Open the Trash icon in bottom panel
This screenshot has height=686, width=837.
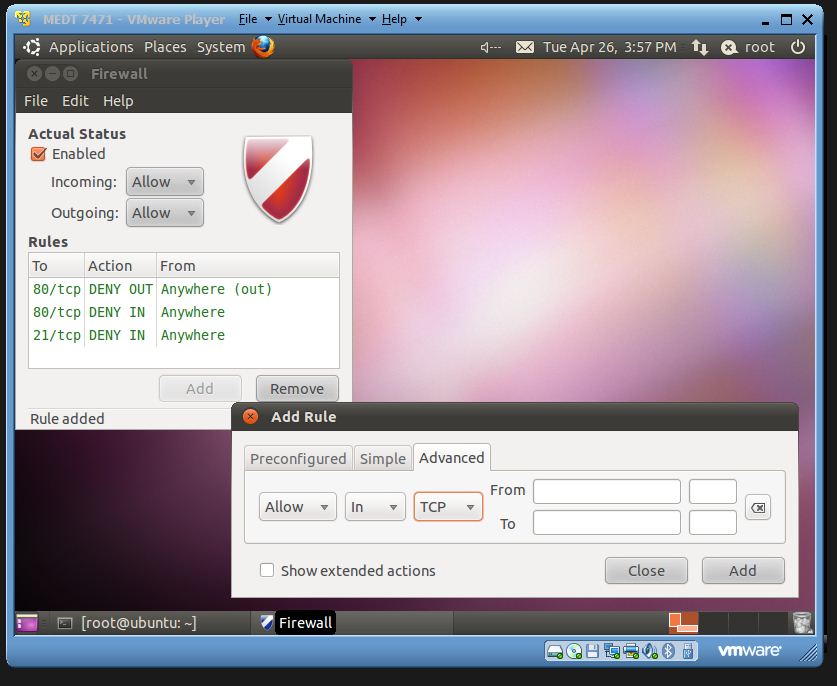(802, 622)
